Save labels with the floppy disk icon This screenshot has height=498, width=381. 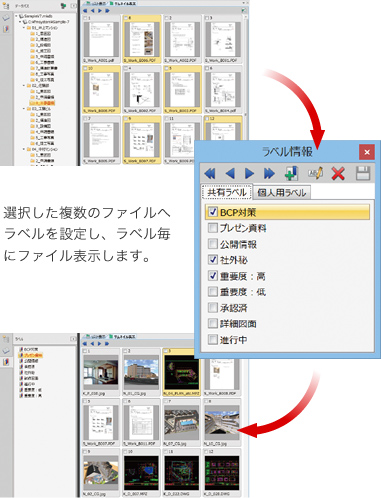pyautogui.click(x=363, y=174)
